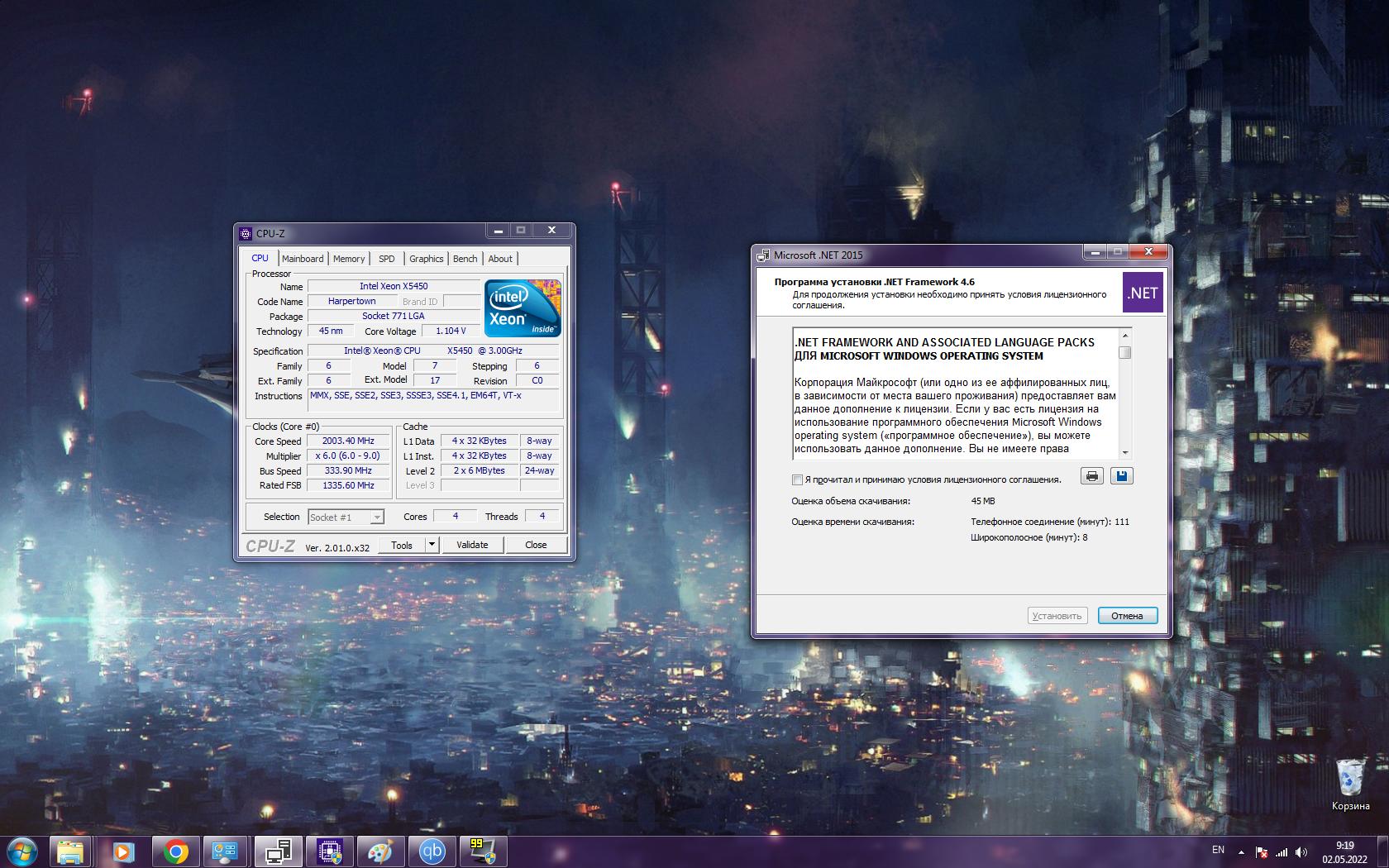1389x868 pixels.
Task: Click the Level 2 value '24-way'
Action: click(x=540, y=470)
